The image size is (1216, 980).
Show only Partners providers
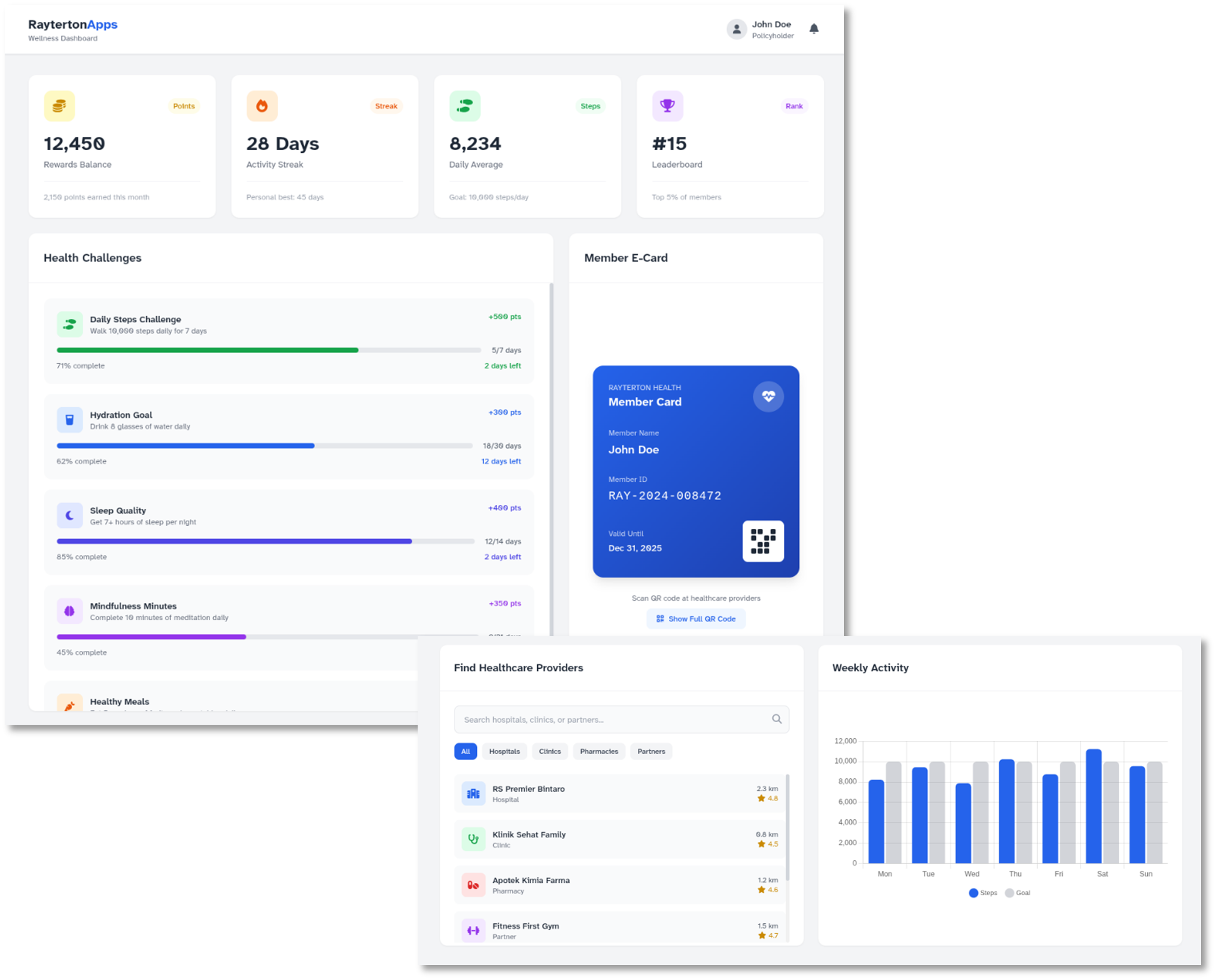point(651,751)
